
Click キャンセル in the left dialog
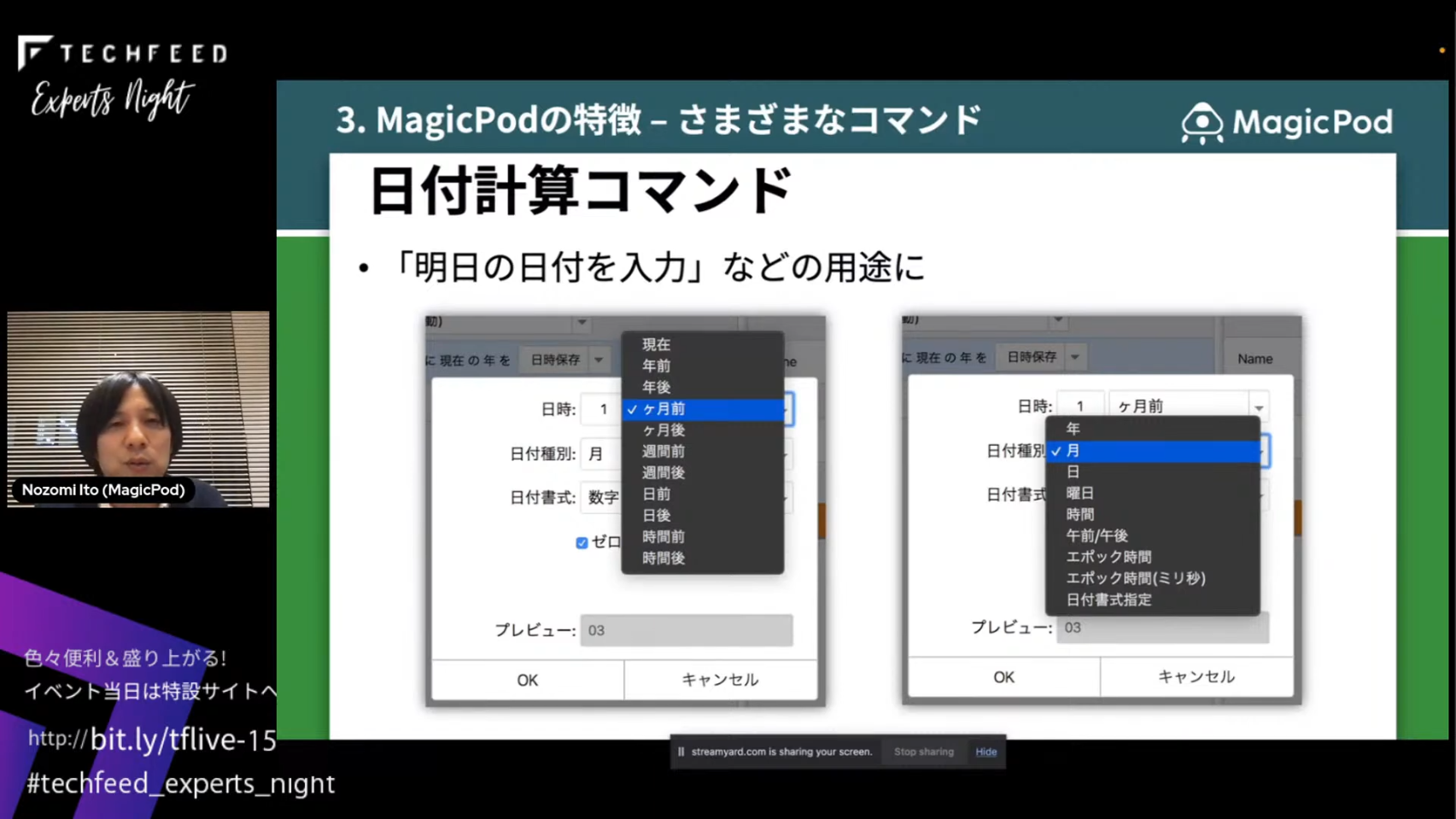coord(720,680)
